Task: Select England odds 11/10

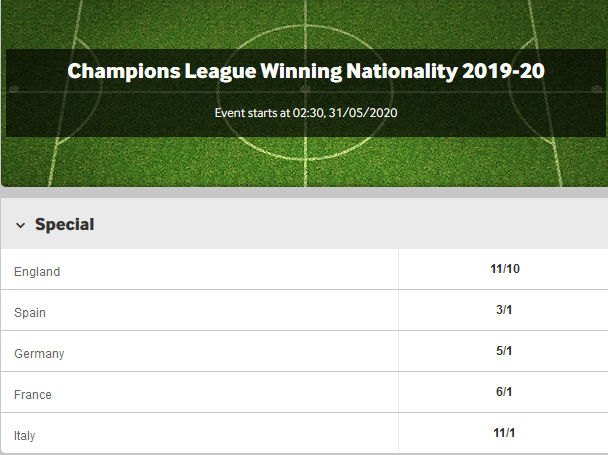Action: click(504, 269)
